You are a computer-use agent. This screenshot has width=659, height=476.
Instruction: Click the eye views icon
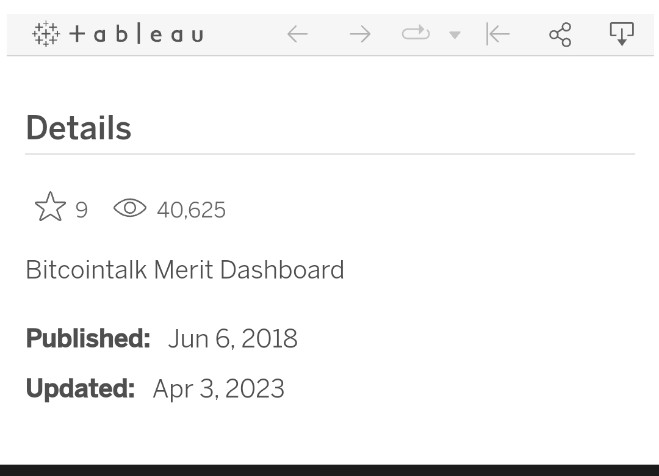coord(130,208)
